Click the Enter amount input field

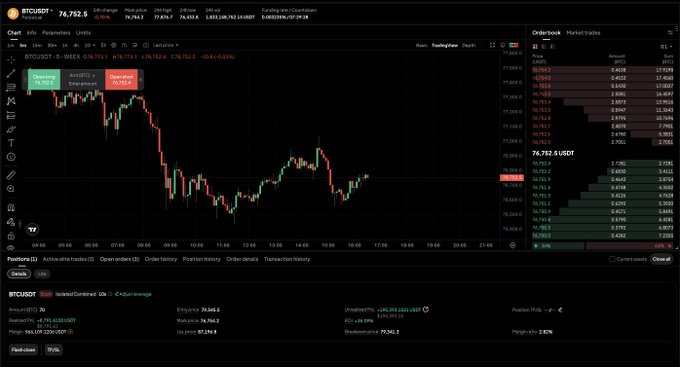[x=82, y=83]
